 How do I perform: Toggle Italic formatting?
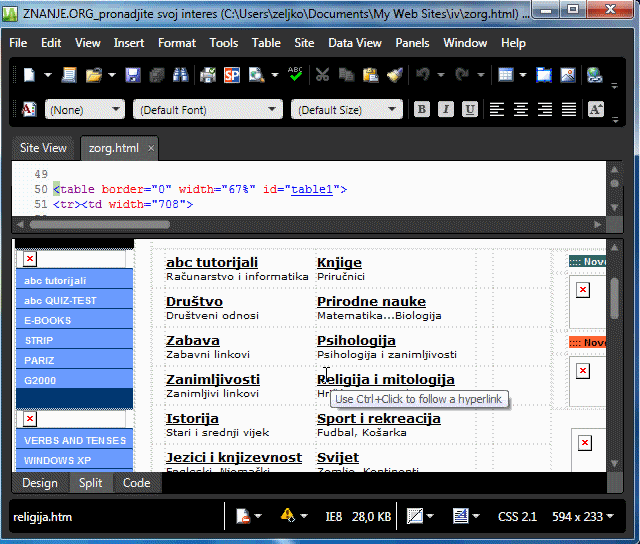[445, 110]
